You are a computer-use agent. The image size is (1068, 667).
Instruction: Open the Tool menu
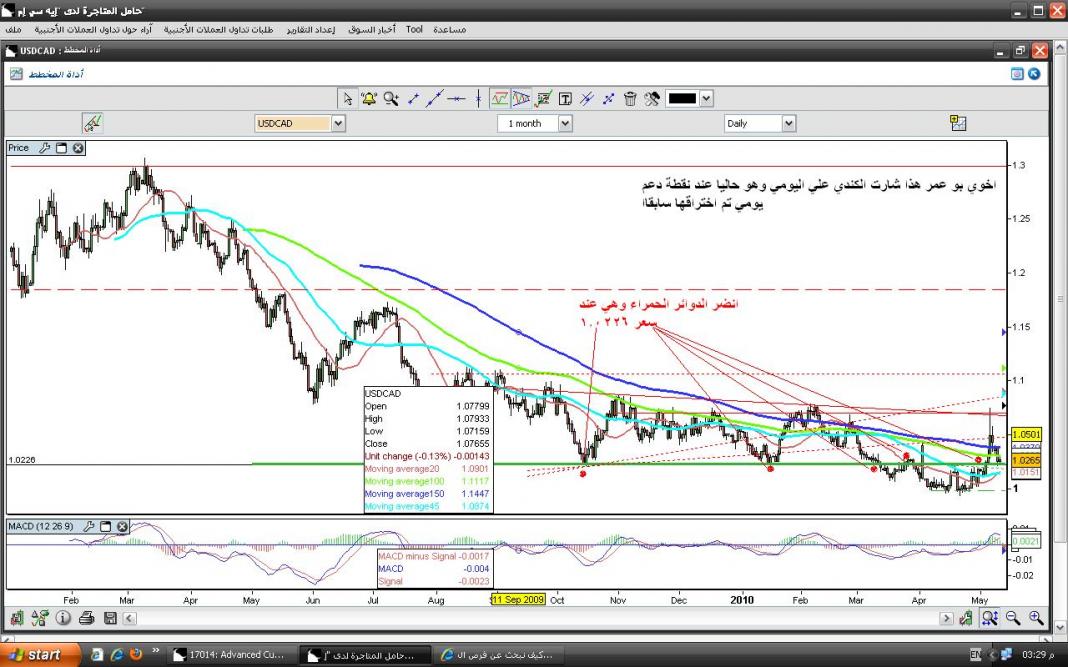point(414,30)
